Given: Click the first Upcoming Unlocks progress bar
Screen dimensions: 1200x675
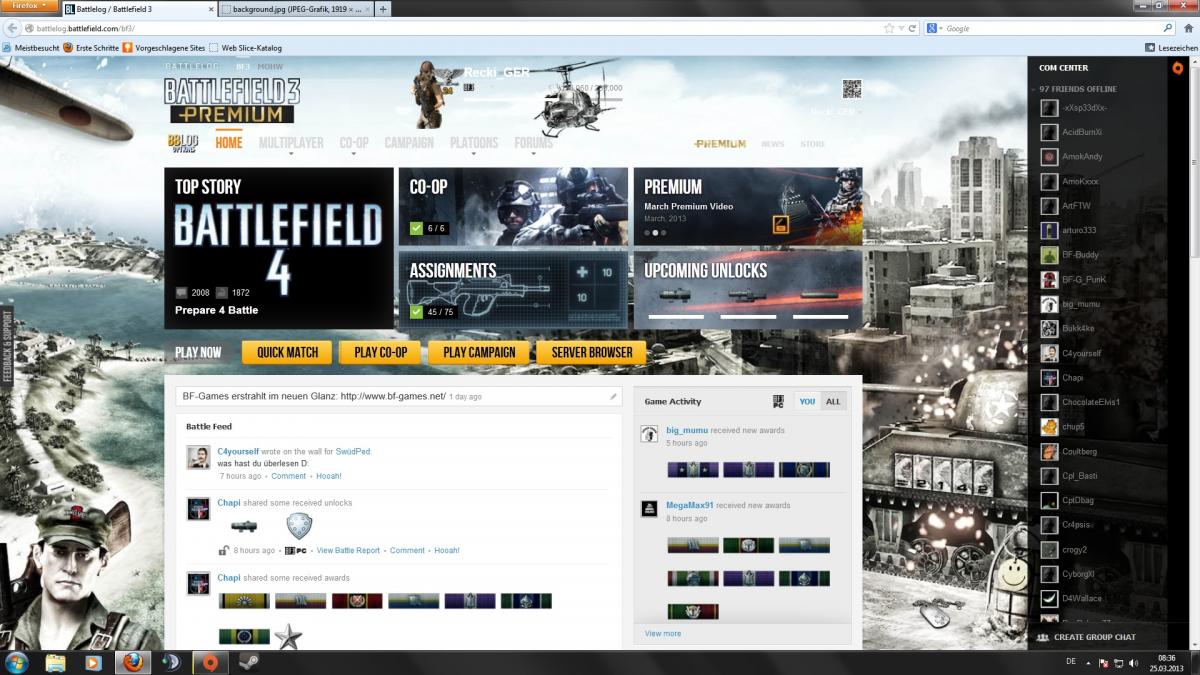Looking at the screenshot, I should 676,317.
